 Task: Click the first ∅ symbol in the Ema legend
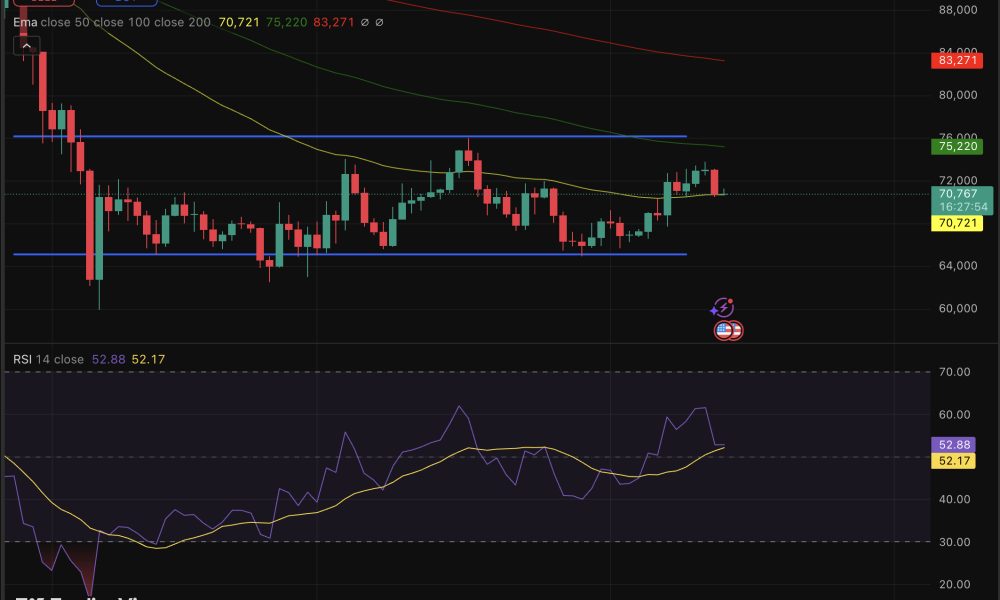(x=365, y=21)
